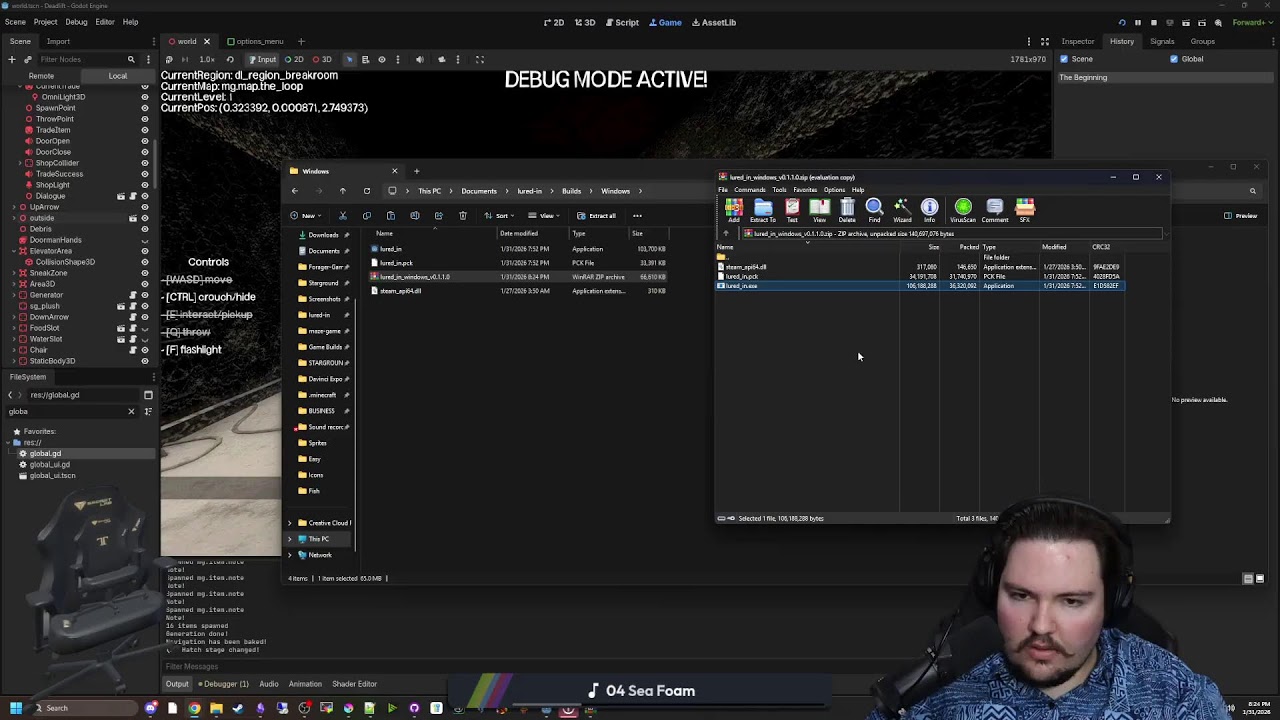Open the View dropdown in File Explorer

[544, 215]
